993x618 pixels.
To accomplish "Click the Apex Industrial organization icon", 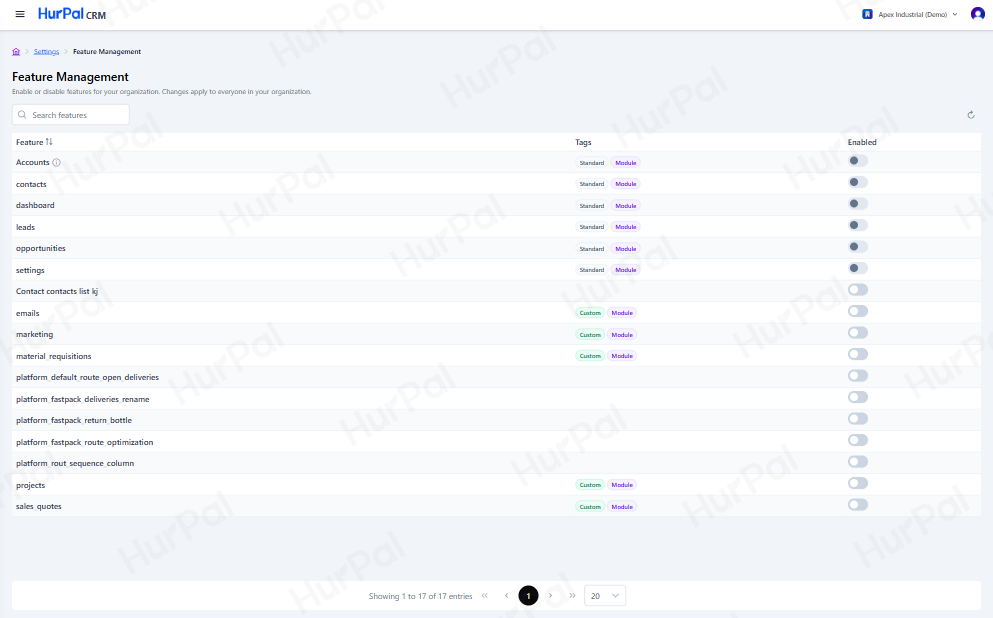I will click(x=868, y=14).
